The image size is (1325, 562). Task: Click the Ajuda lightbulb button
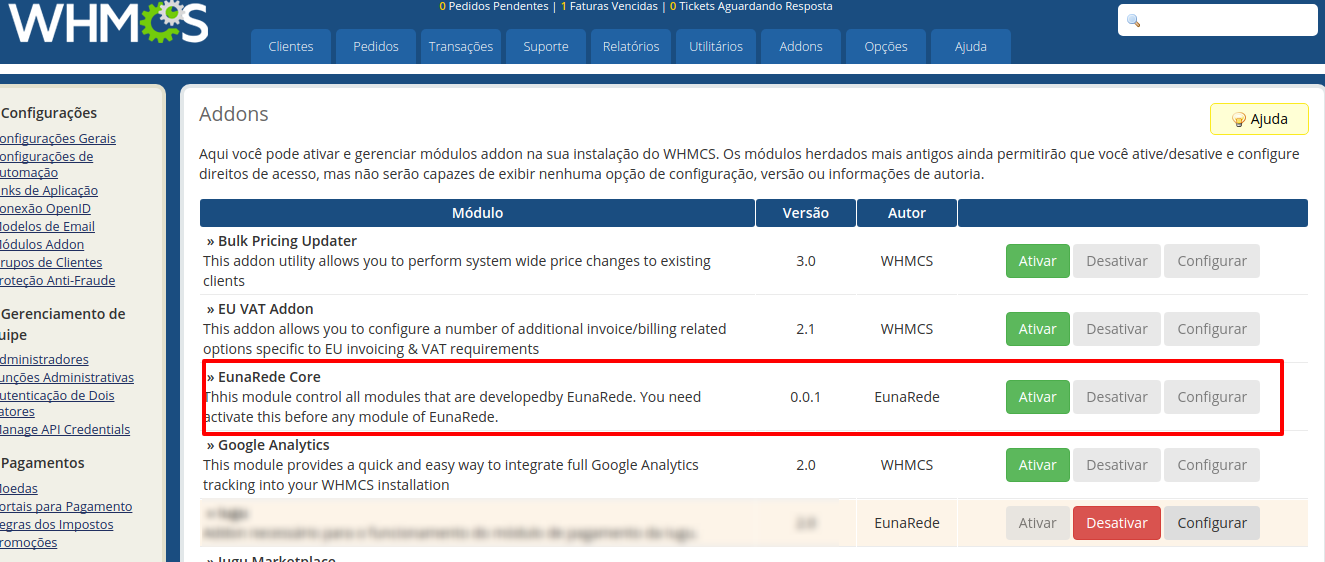tap(1259, 119)
